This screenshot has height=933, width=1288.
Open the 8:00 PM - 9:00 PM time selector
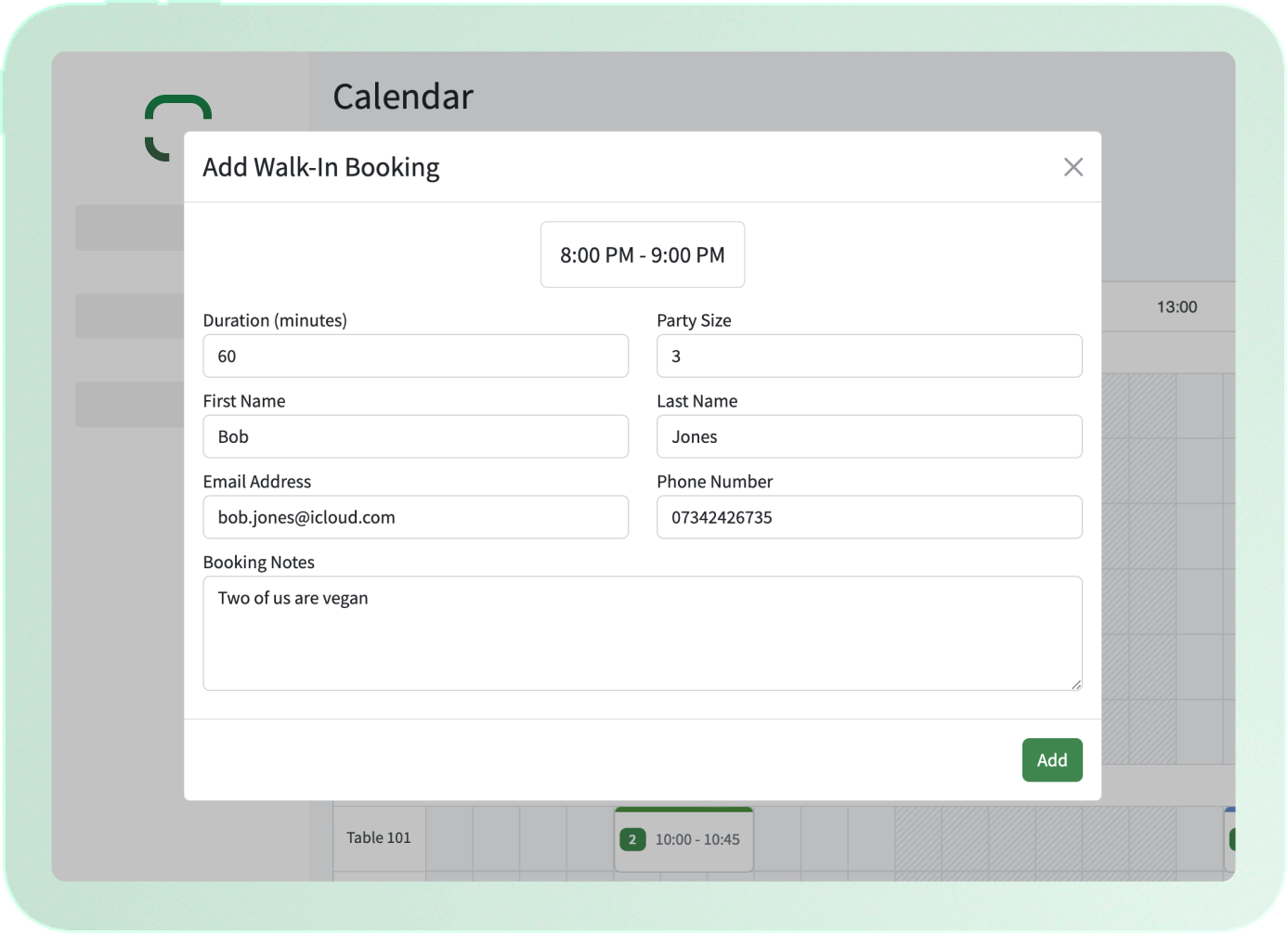(x=643, y=254)
